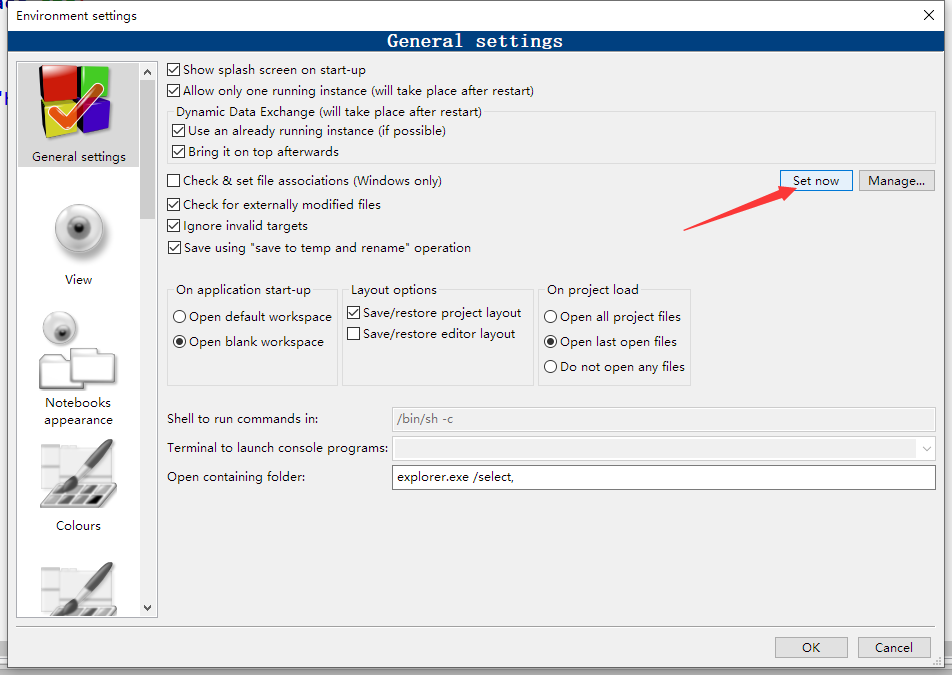
Task: Choose 'Open all project files' on project load
Action: coord(553,316)
